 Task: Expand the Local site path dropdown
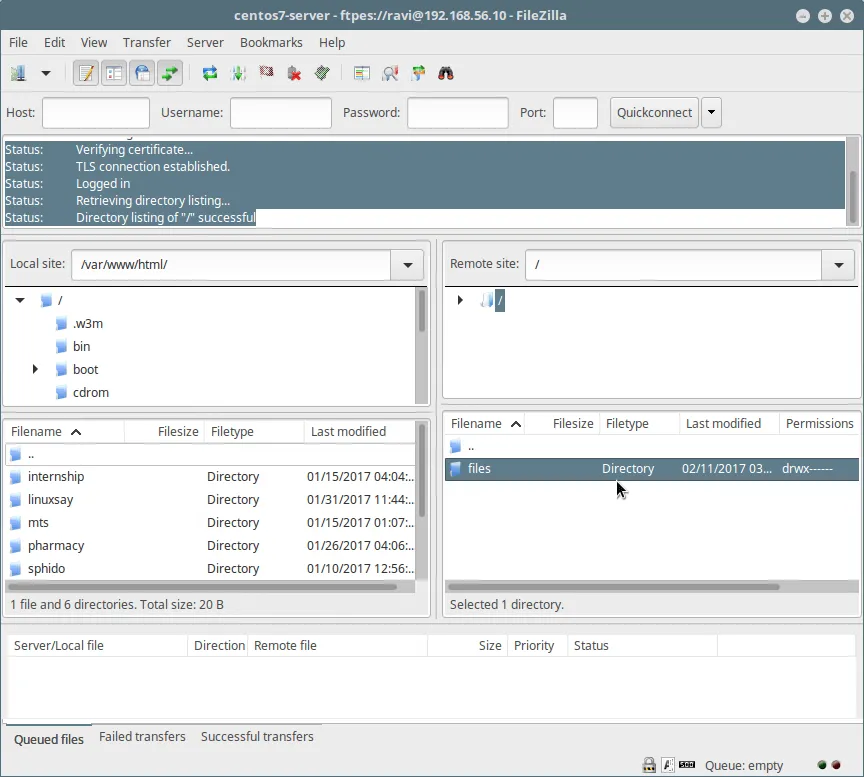pyautogui.click(x=407, y=265)
